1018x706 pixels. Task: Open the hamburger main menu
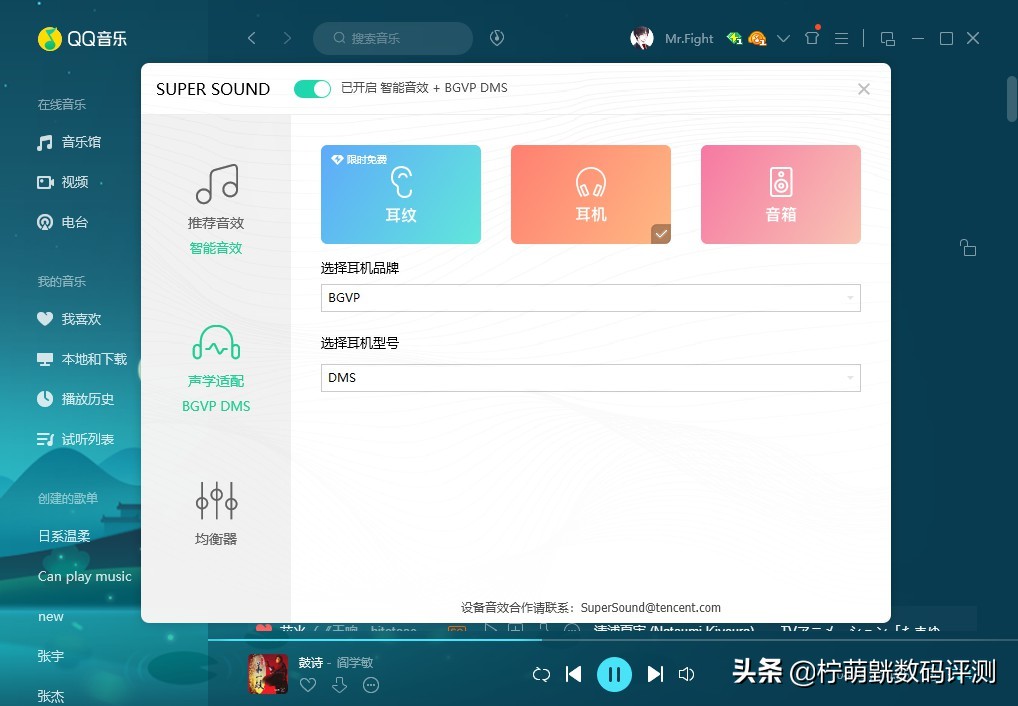pyautogui.click(x=841, y=38)
